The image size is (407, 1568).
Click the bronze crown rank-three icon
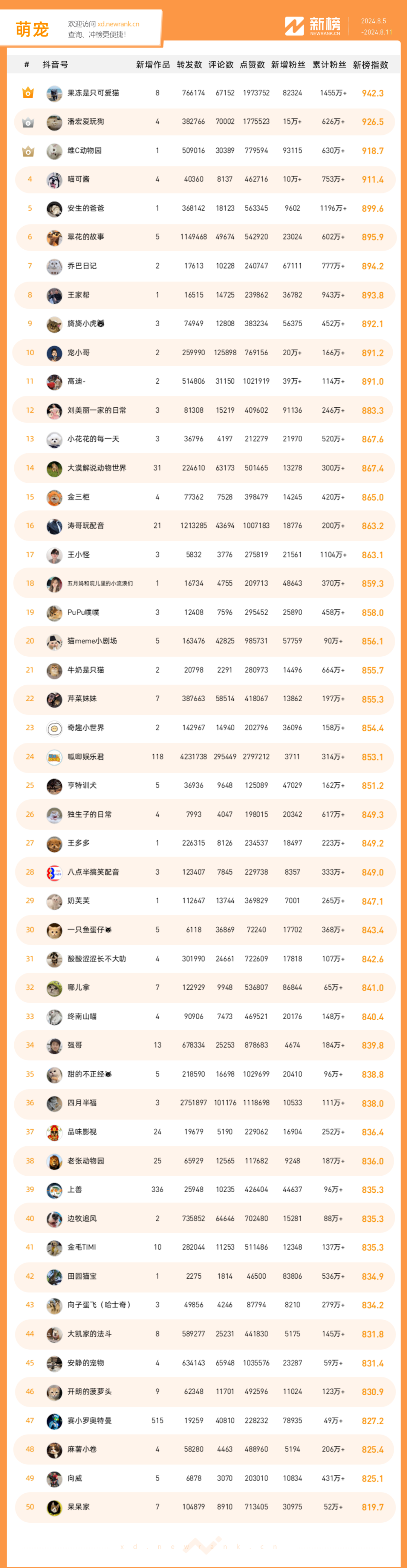pos(28,151)
